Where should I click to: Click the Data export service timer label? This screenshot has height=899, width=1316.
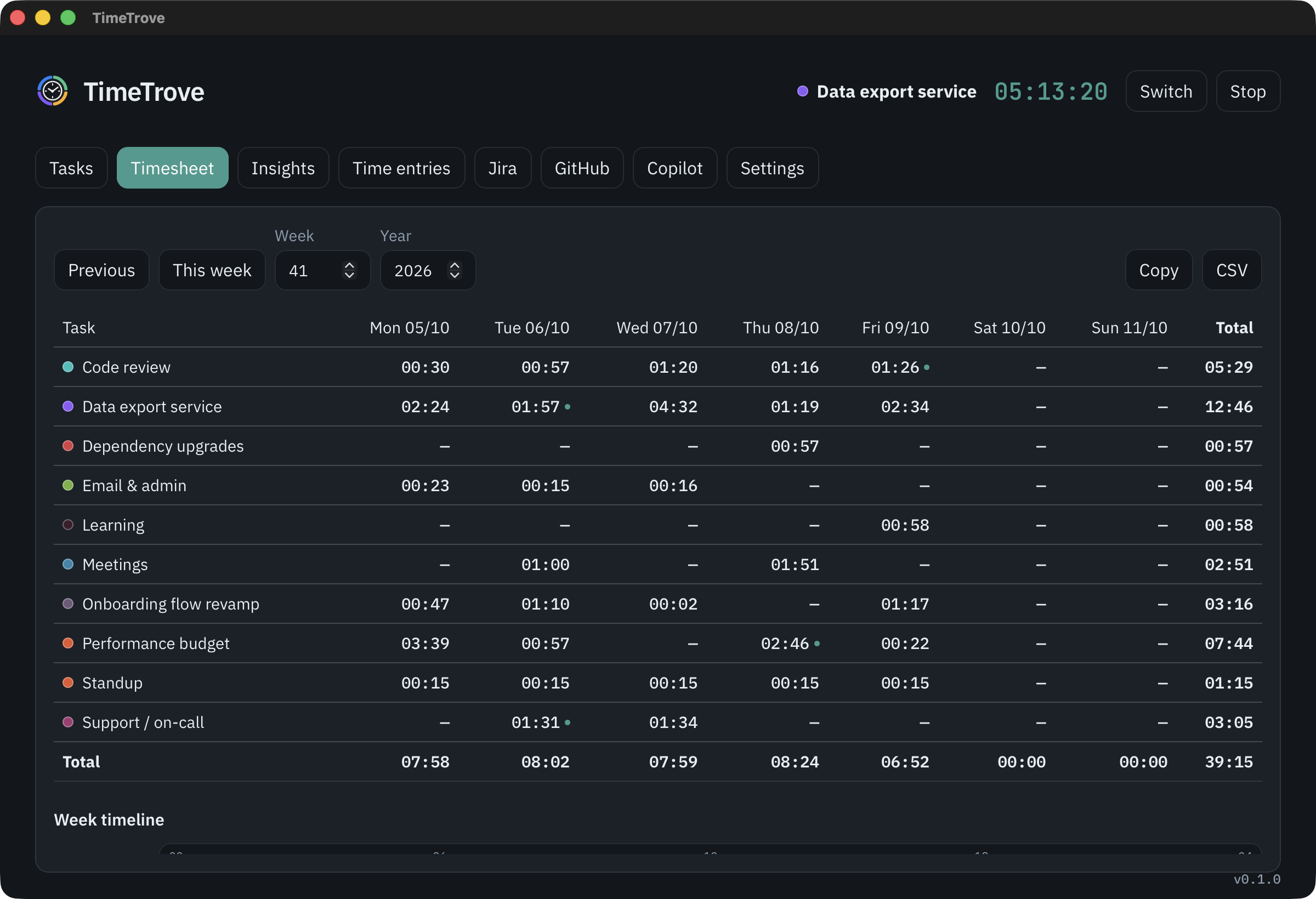[x=897, y=91]
